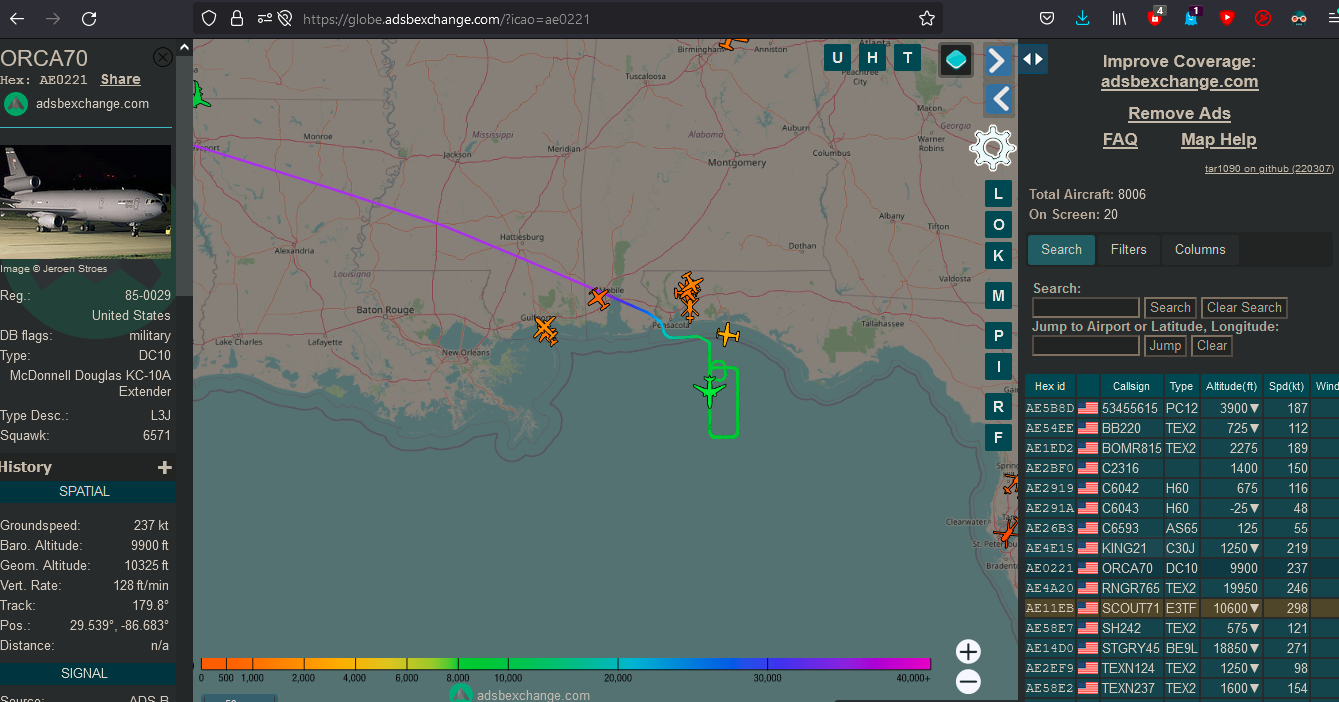Click Clear next to Jump
Image resolution: width=1339 pixels, height=702 pixels.
click(1212, 346)
